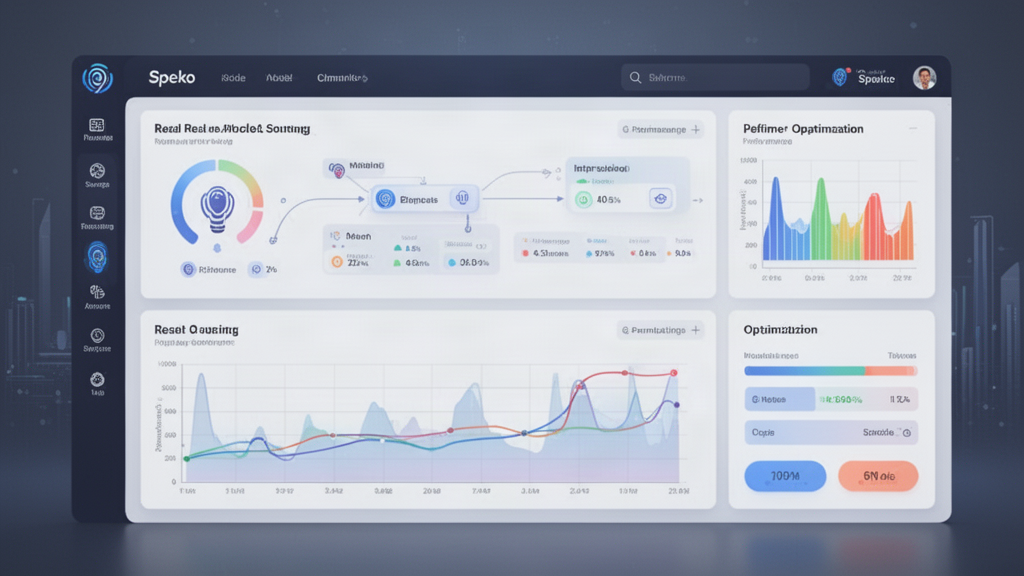Image resolution: width=1024 pixels, height=576 pixels.
Task: Select the highlighted active sidebar icon
Action: (97, 257)
